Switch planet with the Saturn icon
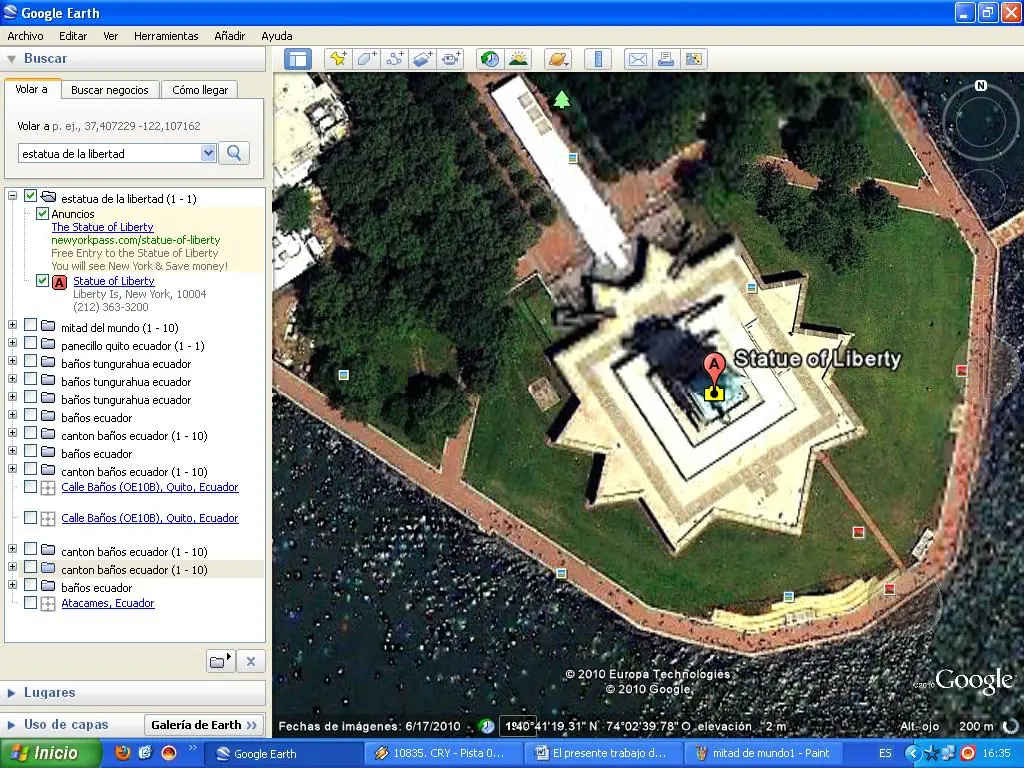This screenshot has width=1024, height=768. (x=558, y=59)
